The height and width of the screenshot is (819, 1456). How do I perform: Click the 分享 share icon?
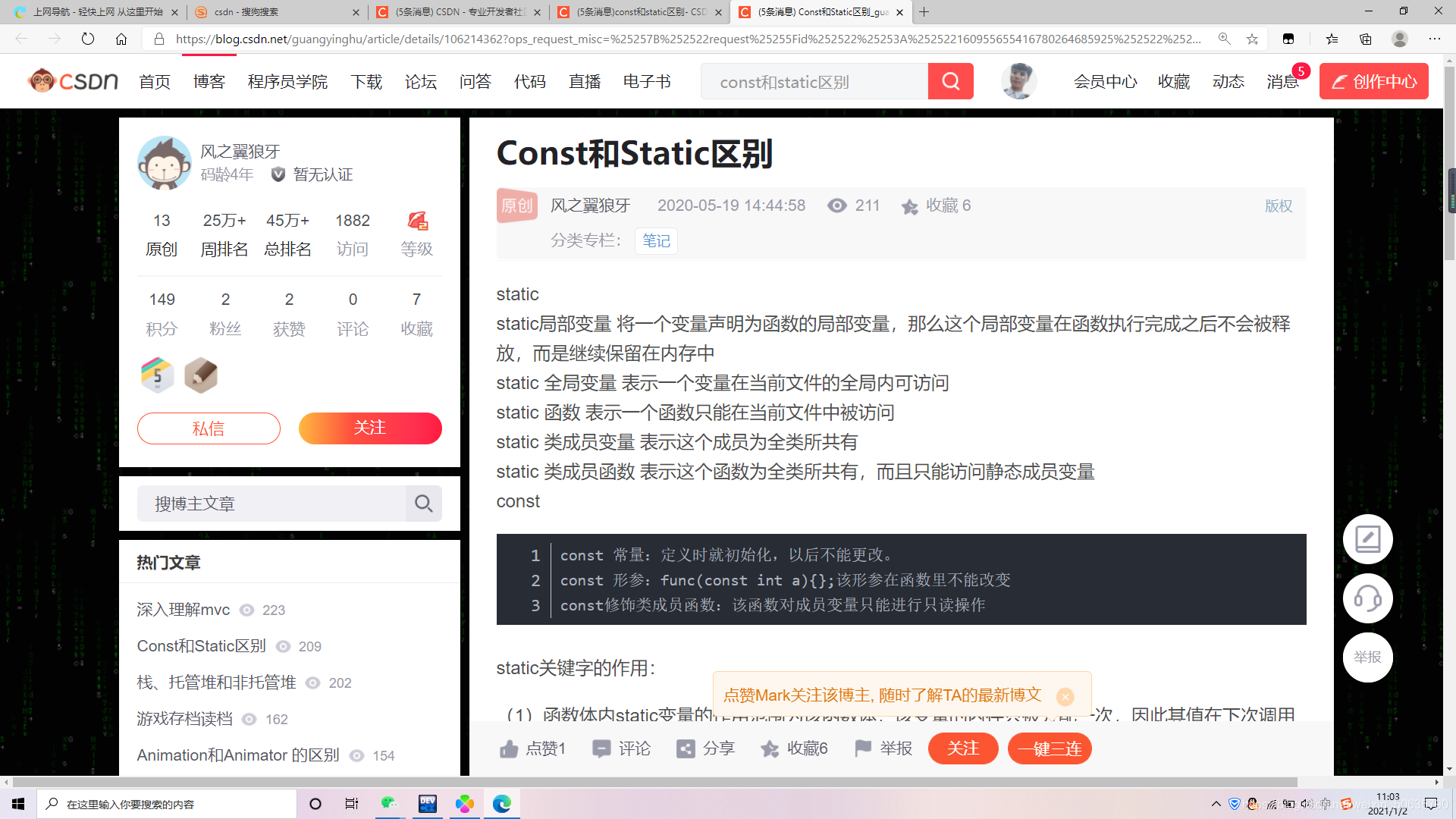coord(686,749)
